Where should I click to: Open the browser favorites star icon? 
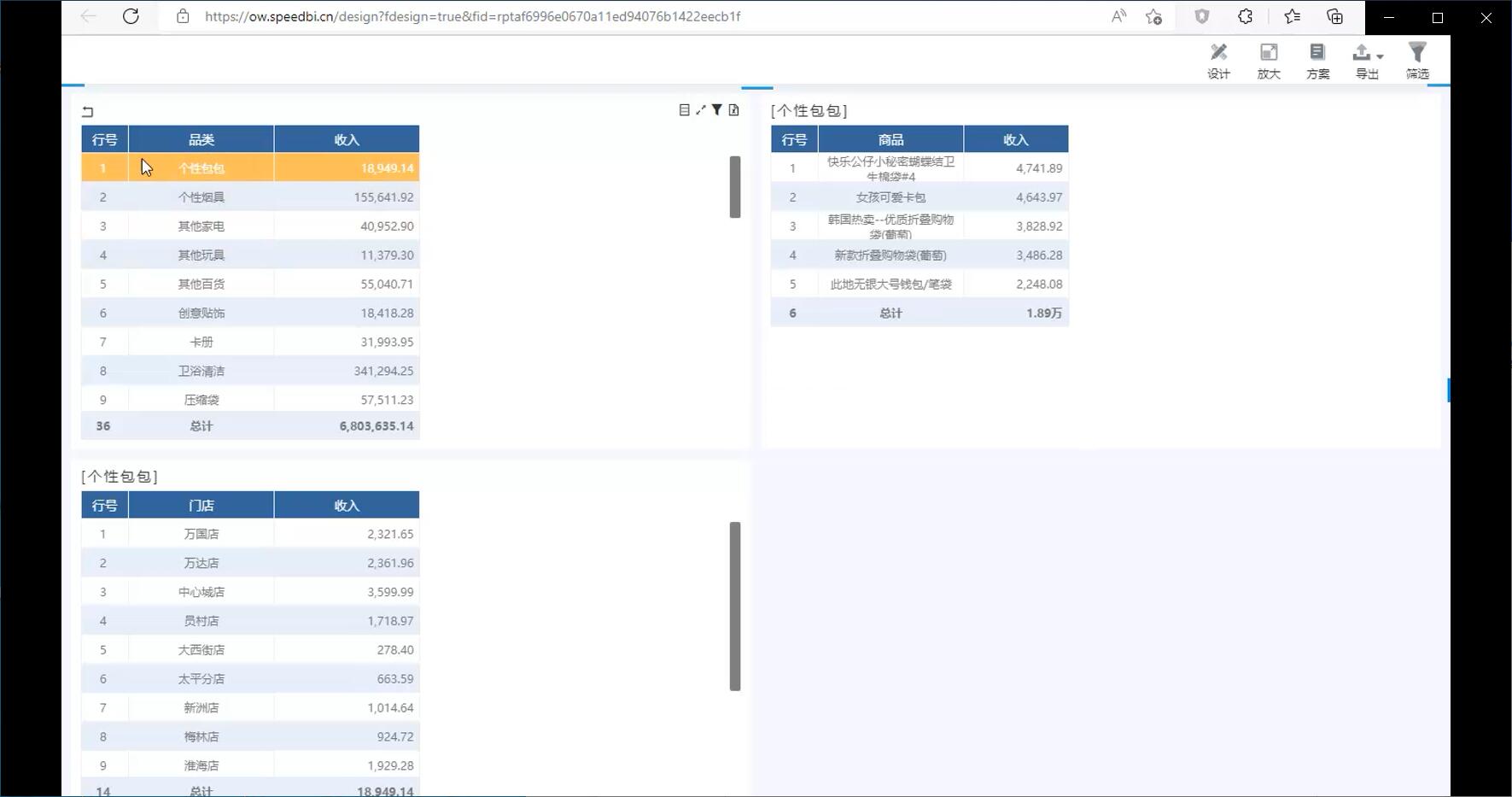tap(1293, 16)
